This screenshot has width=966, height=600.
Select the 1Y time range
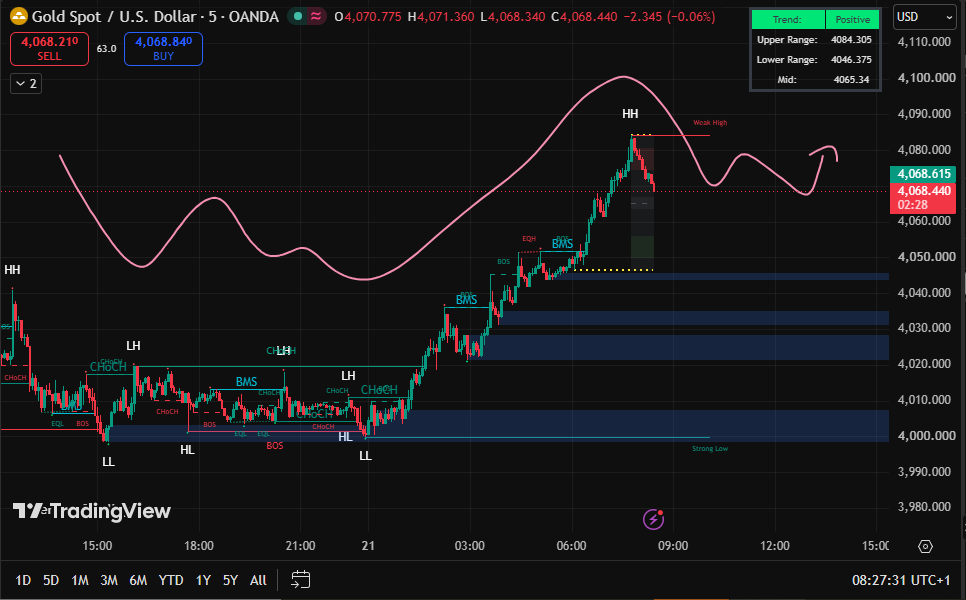[x=203, y=580]
